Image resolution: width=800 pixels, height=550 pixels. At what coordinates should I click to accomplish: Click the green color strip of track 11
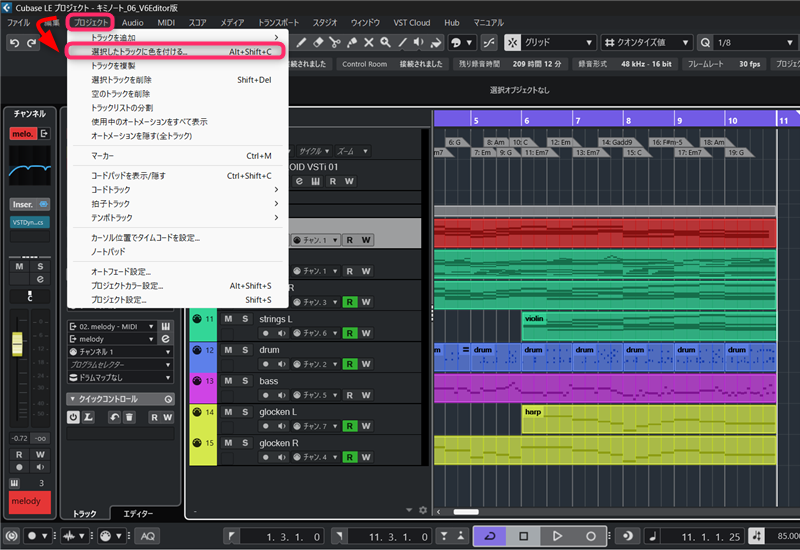(203, 326)
